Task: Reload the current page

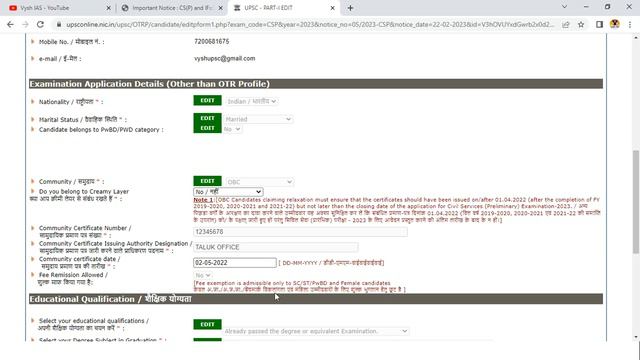Action: [40, 24]
